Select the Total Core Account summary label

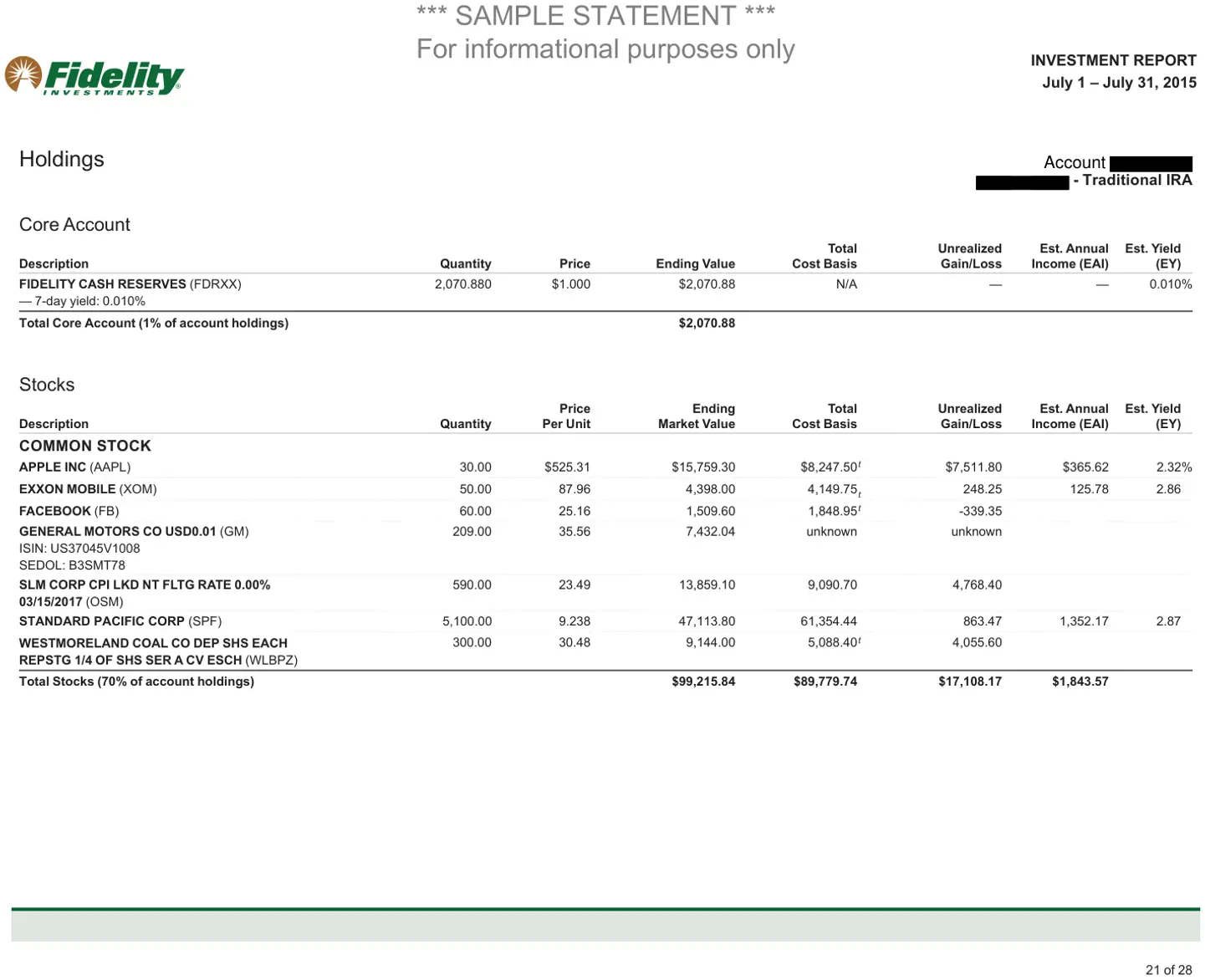[x=154, y=323]
